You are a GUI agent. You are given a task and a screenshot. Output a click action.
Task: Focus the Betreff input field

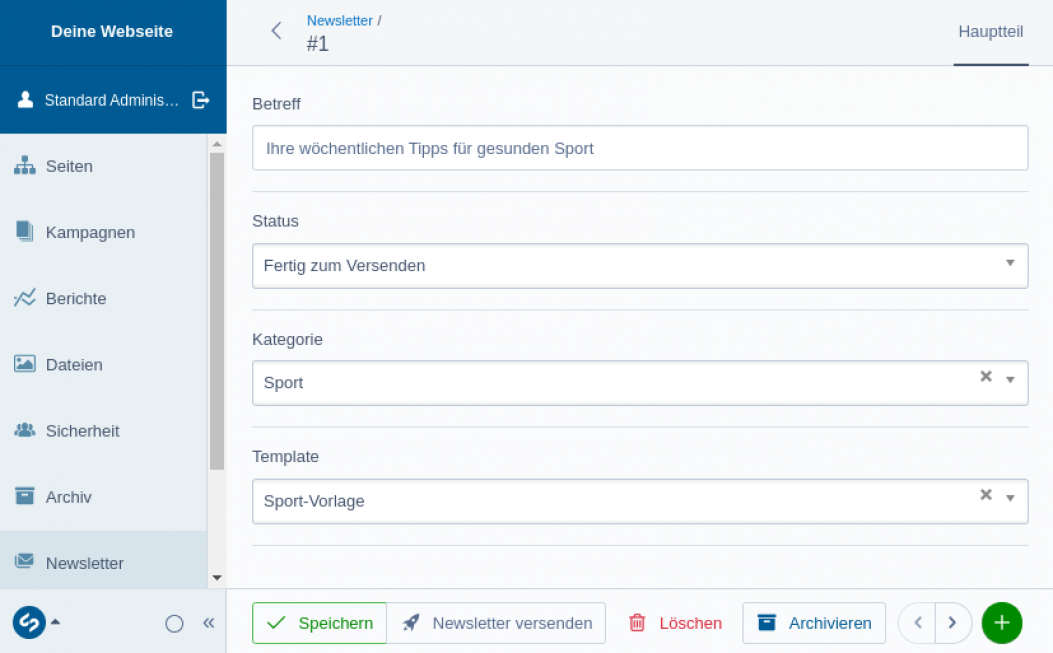point(640,148)
